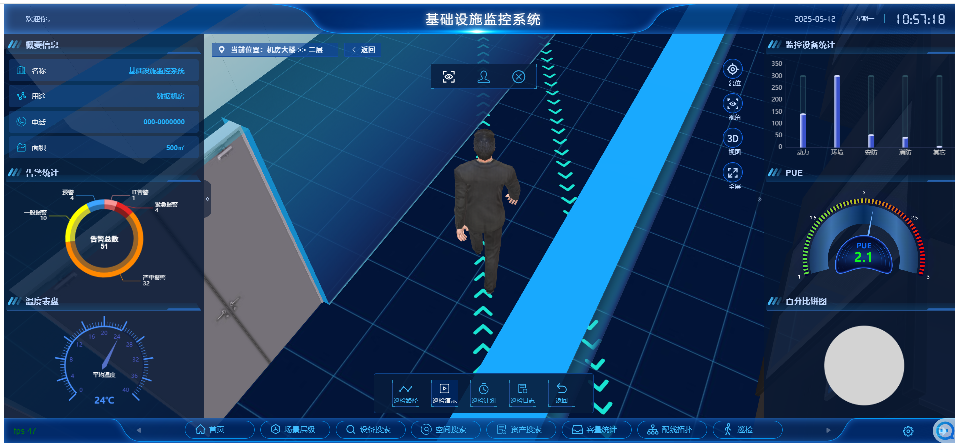Screen dimensions: 955x443
Task: Click the alarm donut chart total count center
Action: 104,242
